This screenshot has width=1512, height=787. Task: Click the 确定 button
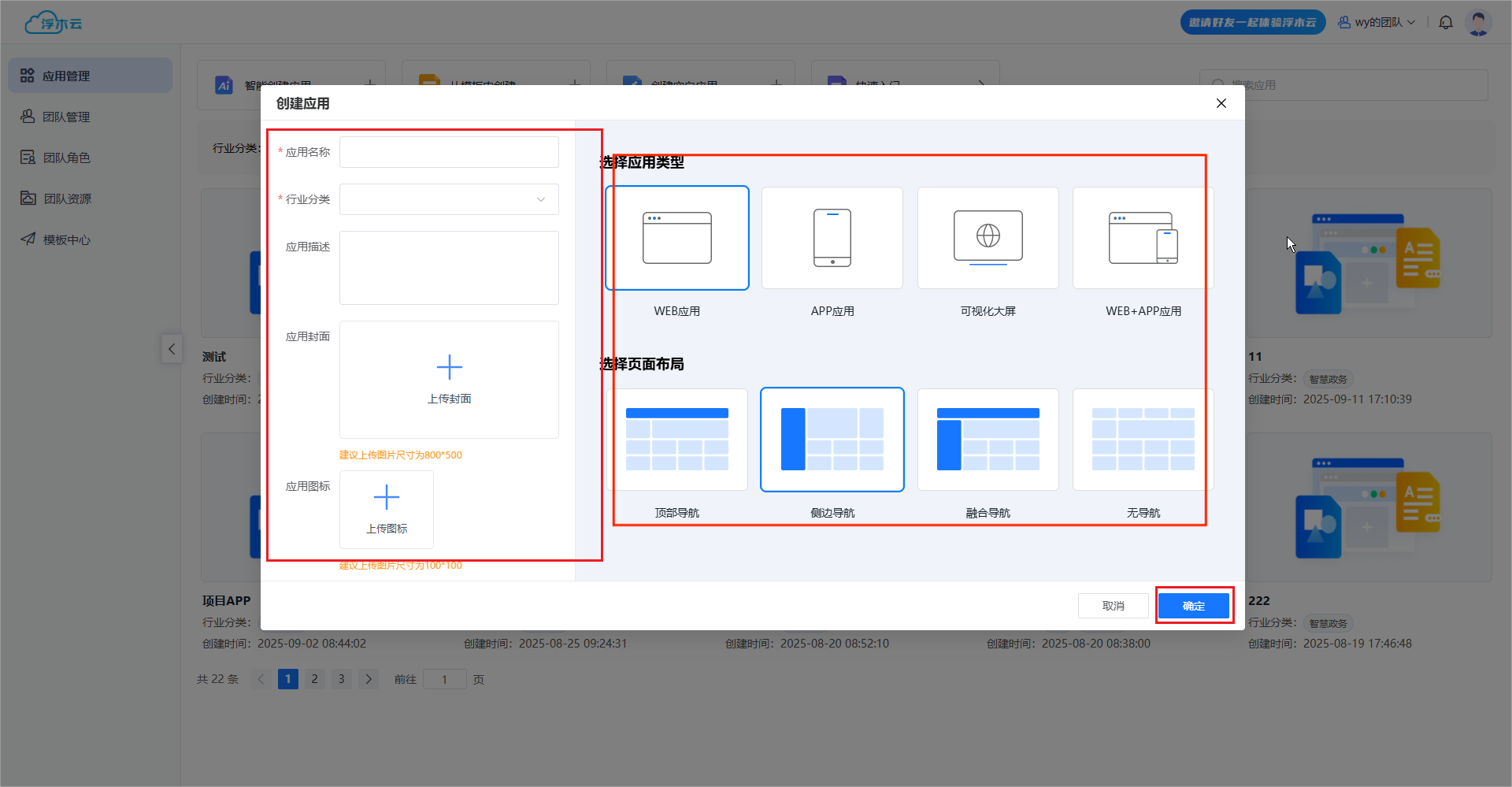(1193, 606)
